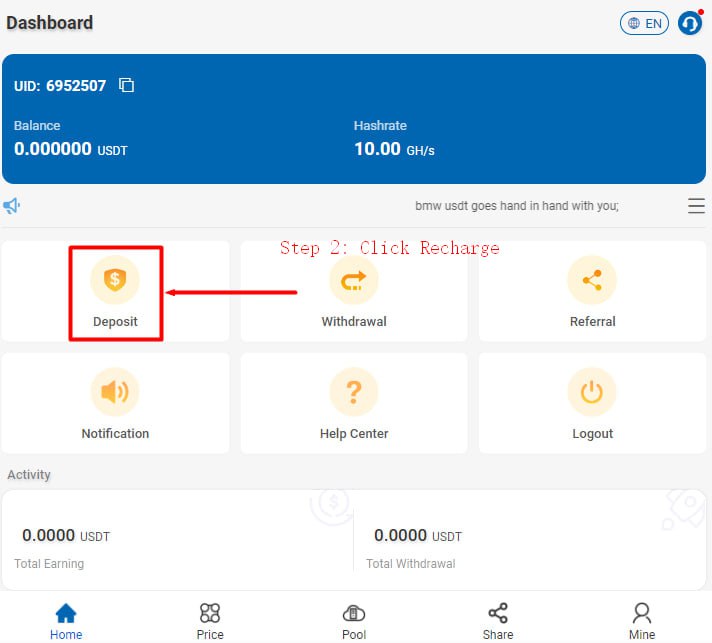Image resolution: width=712 pixels, height=643 pixels.
Task: Click the Deposit shield icon
Action: (x=115, y=280)
